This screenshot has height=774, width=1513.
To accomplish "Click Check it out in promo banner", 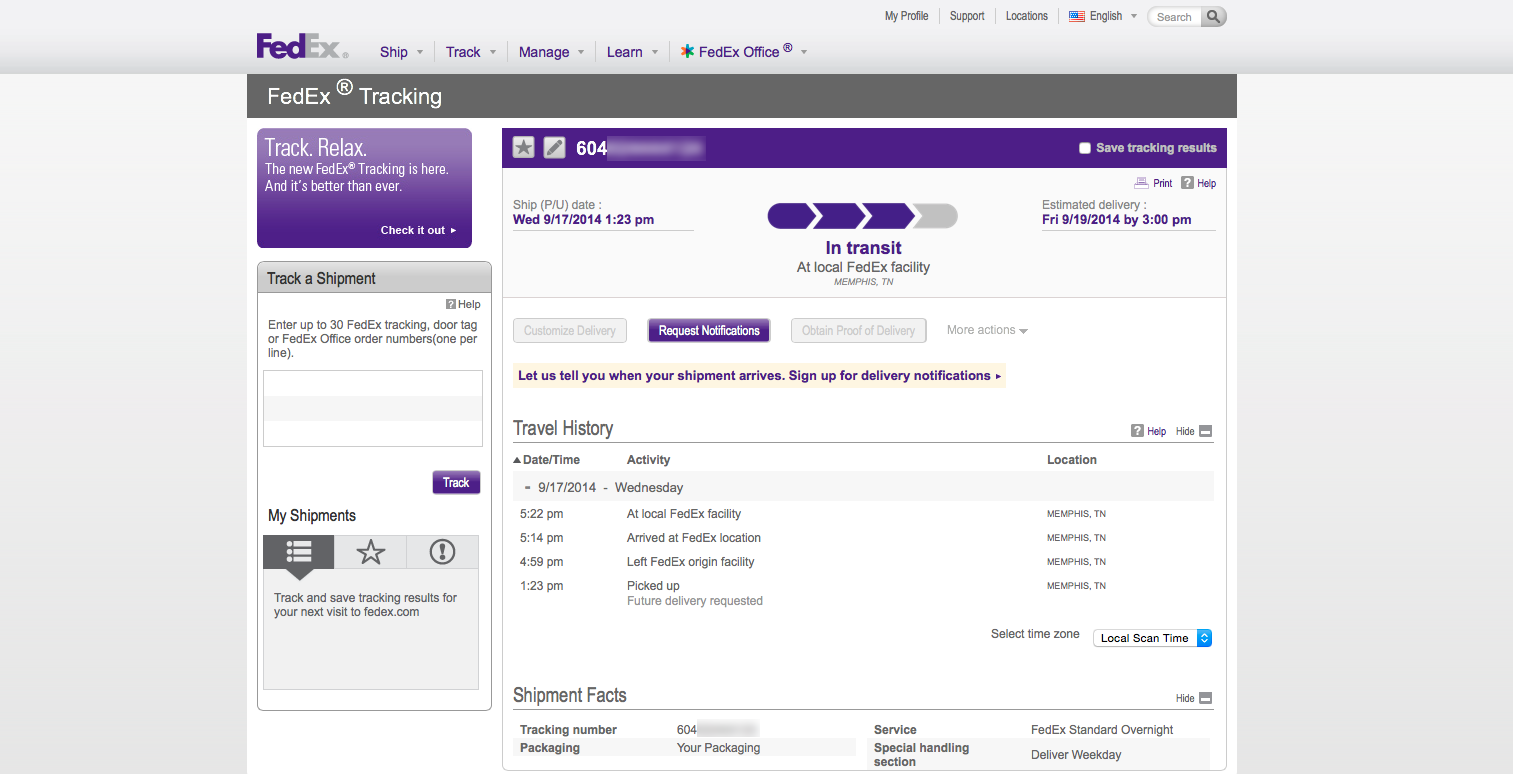I will 418,230.
